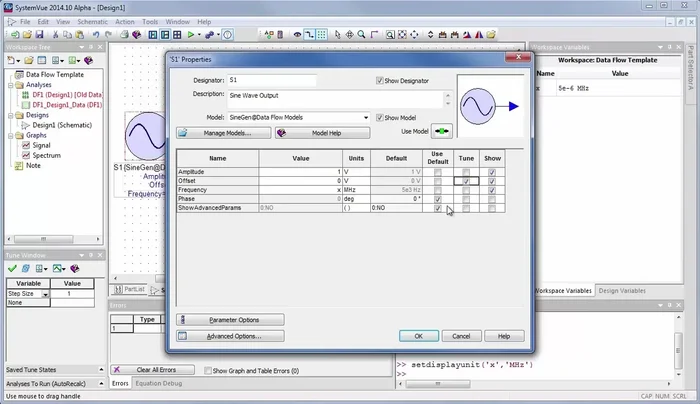The image size is (700, 404).
Task: Click the Designator input field
Action: (x=271, y=80)
